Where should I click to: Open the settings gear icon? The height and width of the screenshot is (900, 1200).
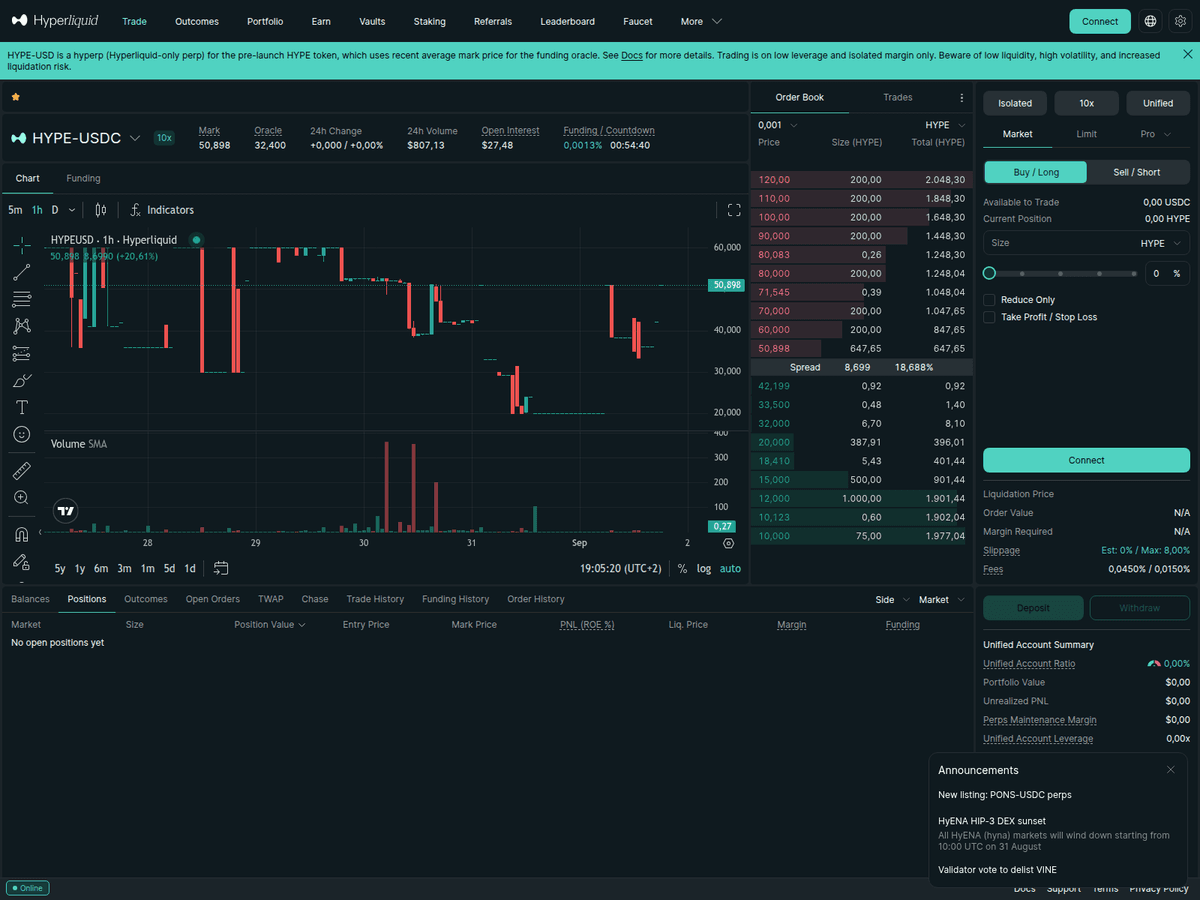1180,21
